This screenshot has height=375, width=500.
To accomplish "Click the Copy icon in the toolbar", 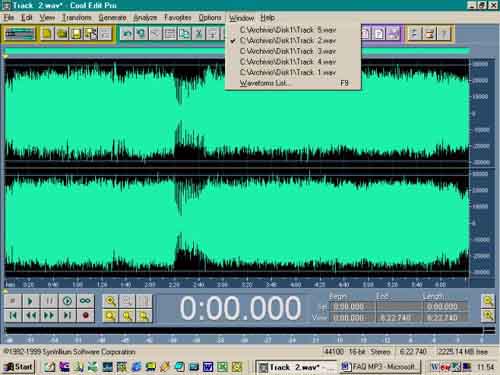I will click(x=184, y=34).
